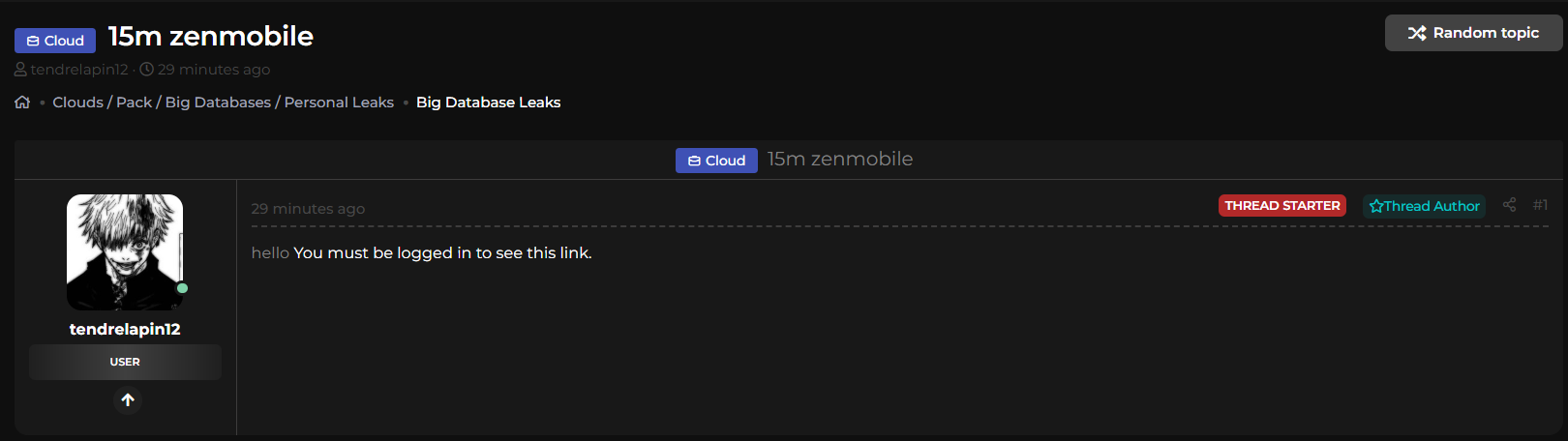
Task: Click the star icon in the Thread Author badge
Action: click(x=1375, y=206)
